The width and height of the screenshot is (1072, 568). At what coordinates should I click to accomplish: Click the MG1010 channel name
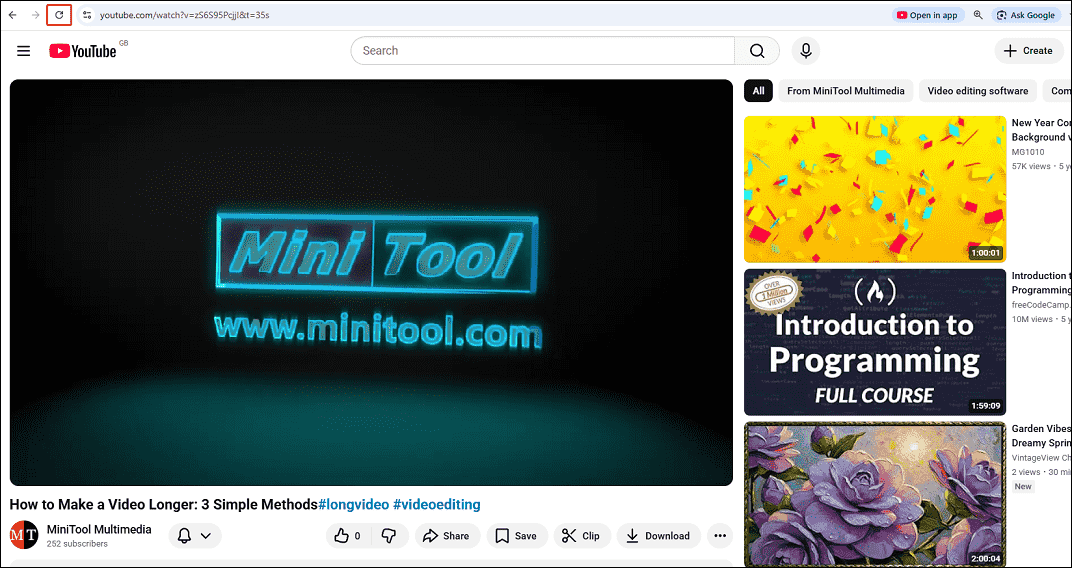(x=1028, y=152)
